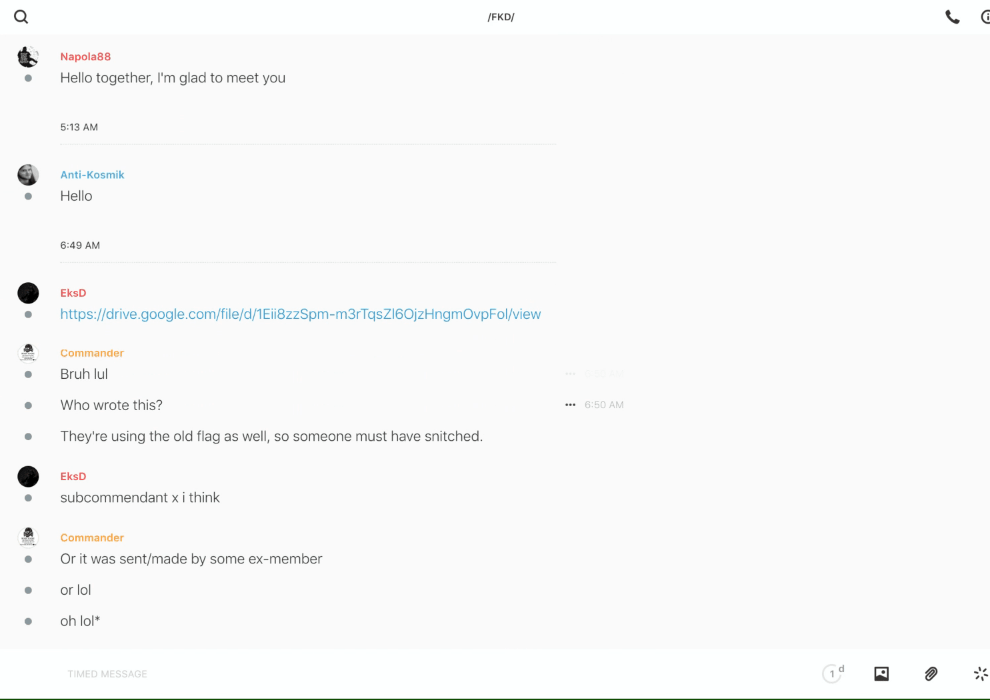The height and width of the screenshot is (700, 990).
Task: Click the Napola88 sender name
Action: click(x=85, y=57)
